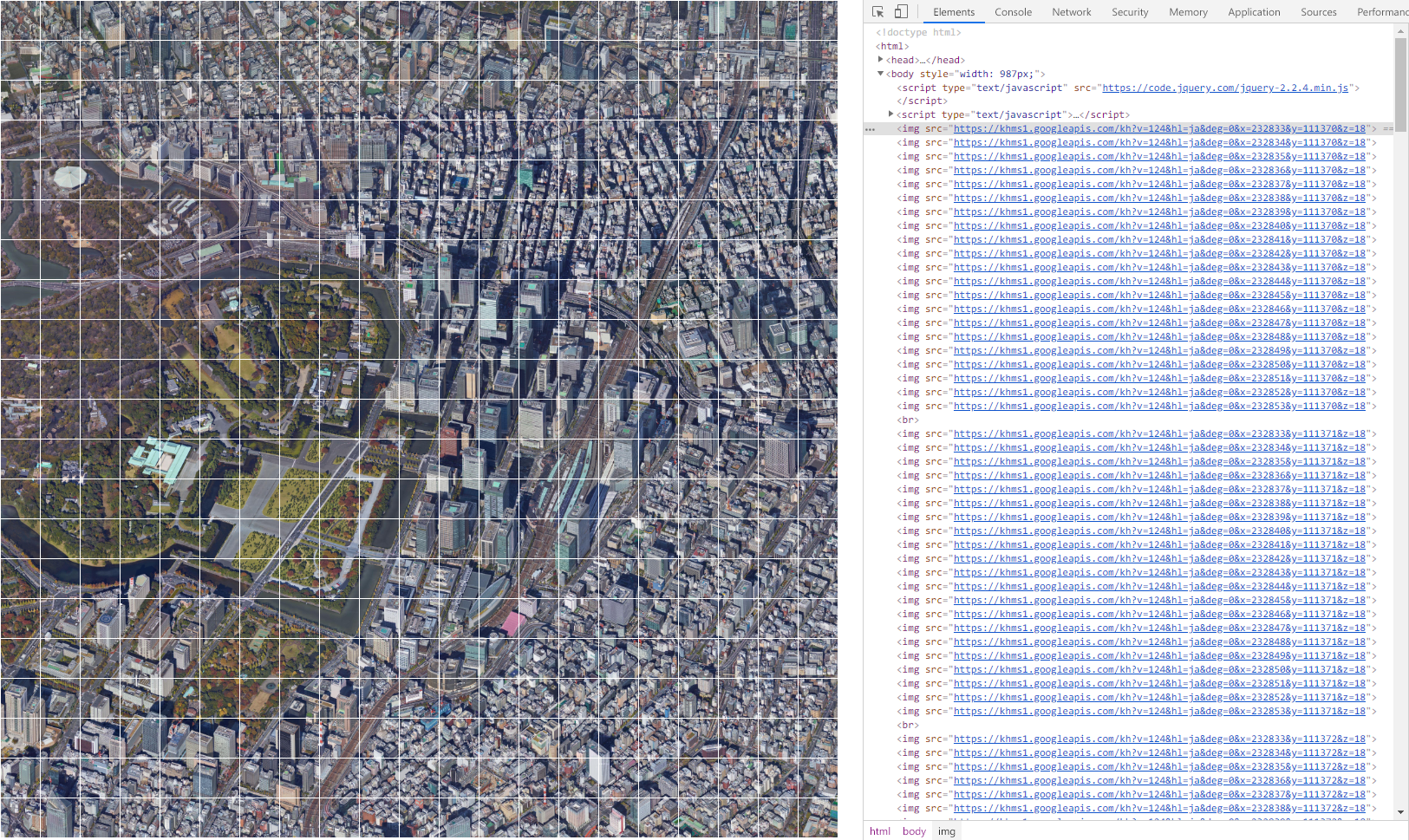The height and width of the screenshot is (840, 1409).
Task: Open the Sources tab
Action: pyautogui.click(x=1319, y=12)
